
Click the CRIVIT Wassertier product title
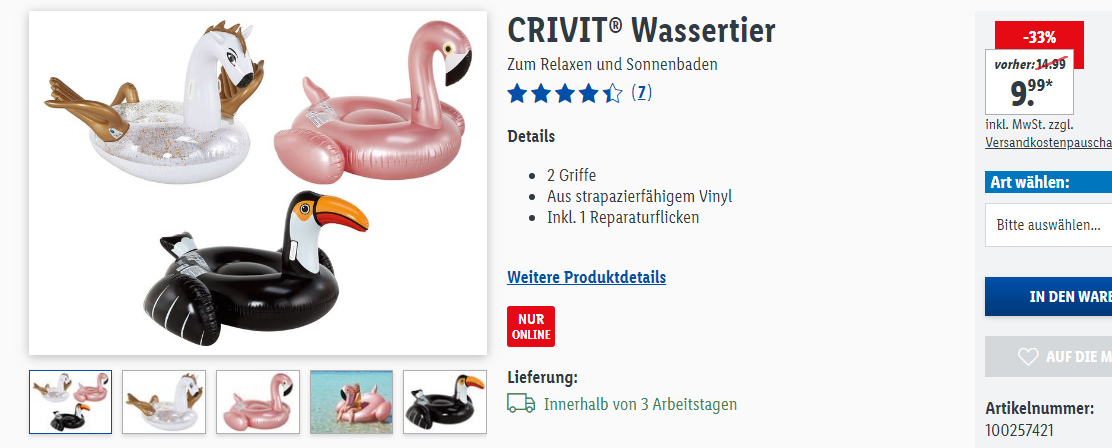tap(641, 30)
